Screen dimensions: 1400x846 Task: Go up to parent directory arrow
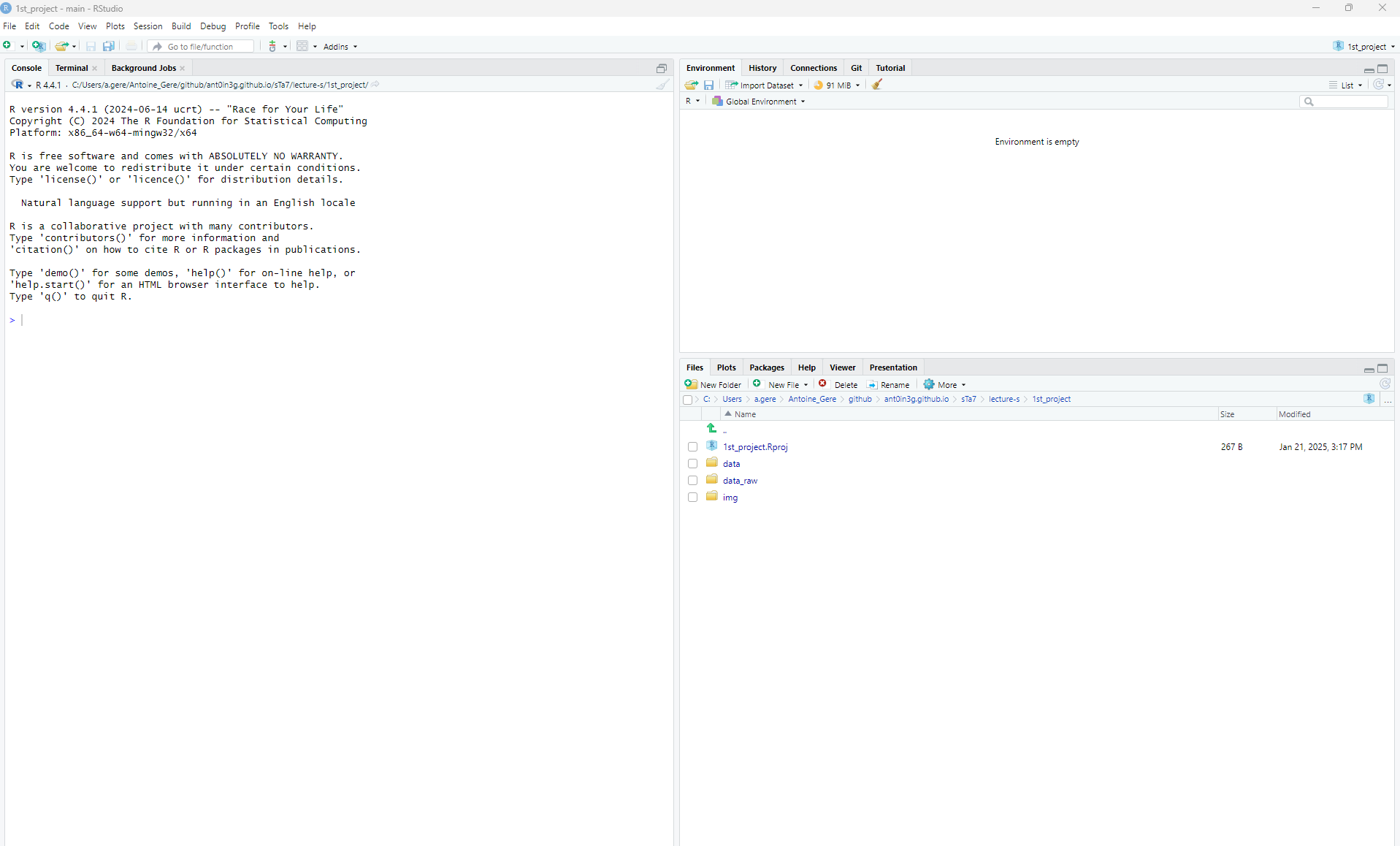coord(712,429)
